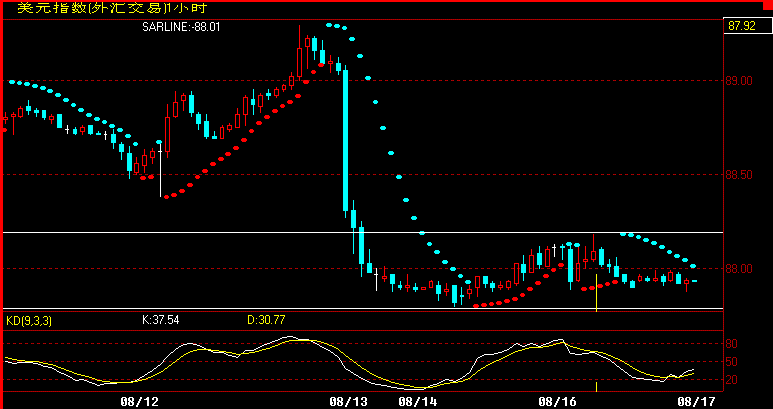The image size is (773, 409).
Task: Click the 89.00 price axis label
Action: pos(738,80)
